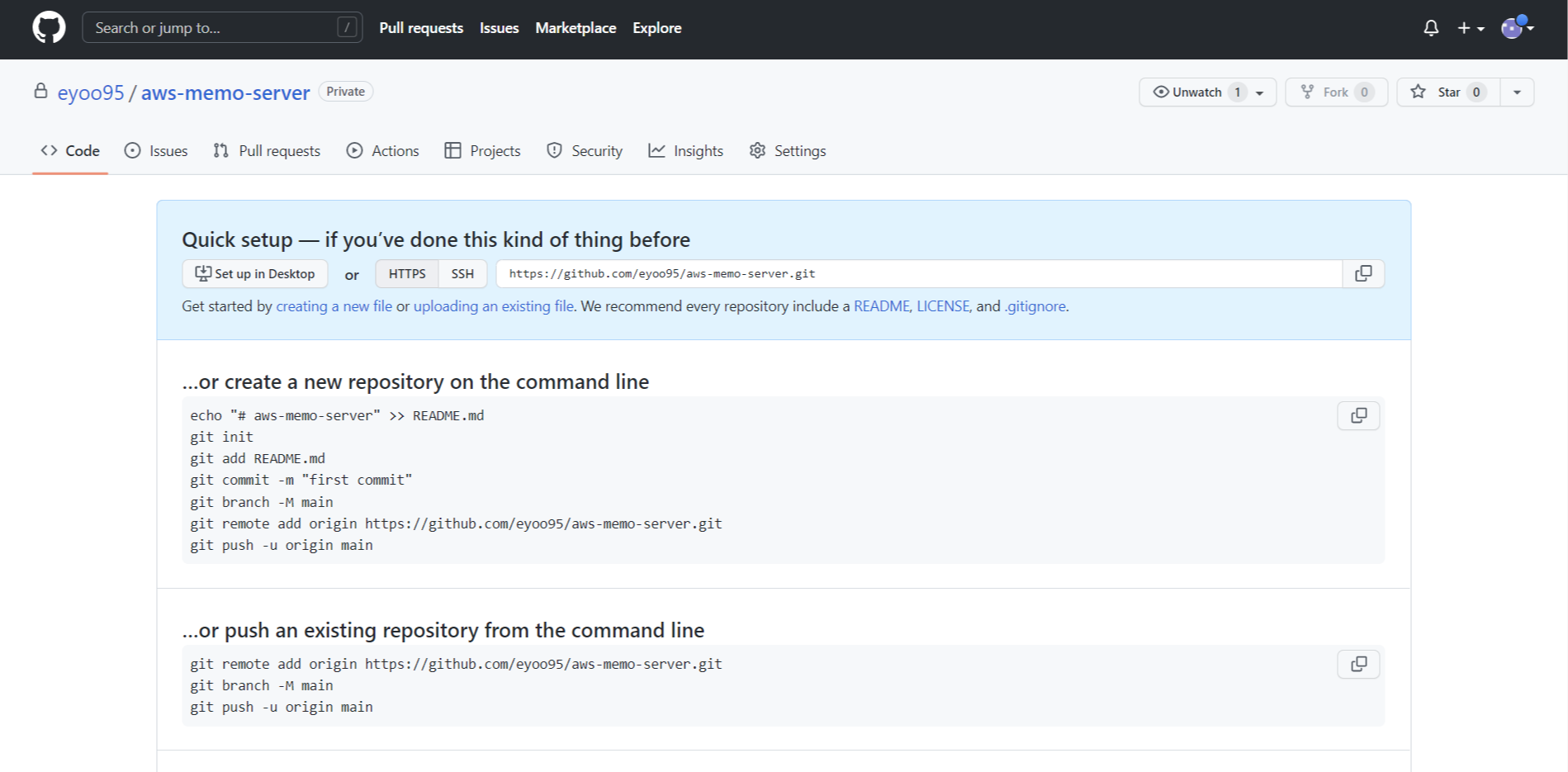Viewport: 1568px width, 772px height.
Task: Open creating a new file link
Action: point(334,306)
